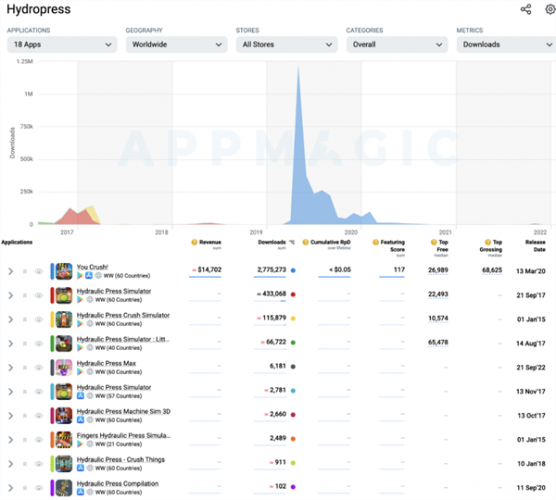This screenshot has width=556, height=500.
Task: Click the R icon in Hydraulic Press Max row
Action: click(25, 368)
